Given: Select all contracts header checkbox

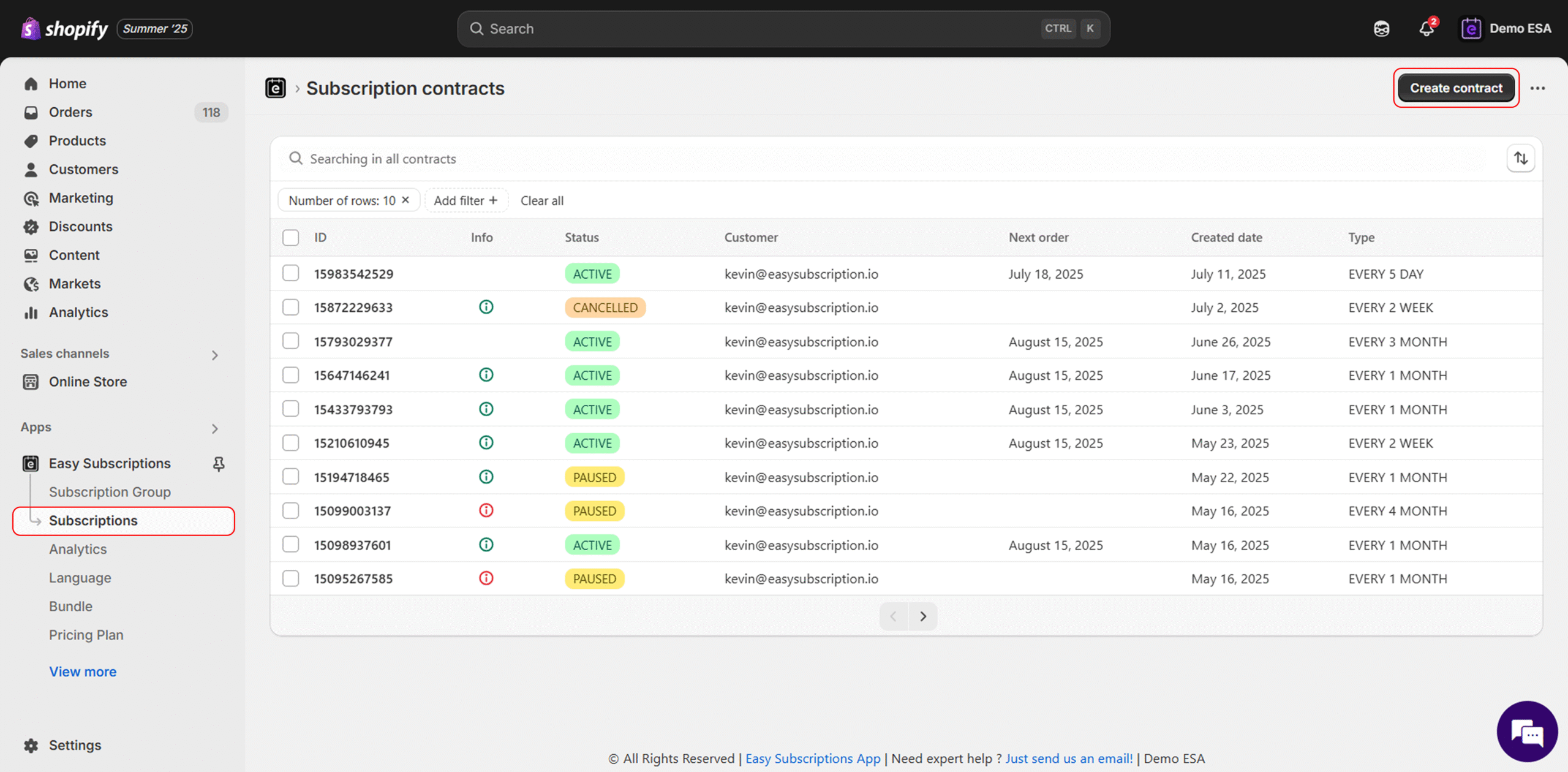Looking at the screenshot, I should tap(290, 238).
